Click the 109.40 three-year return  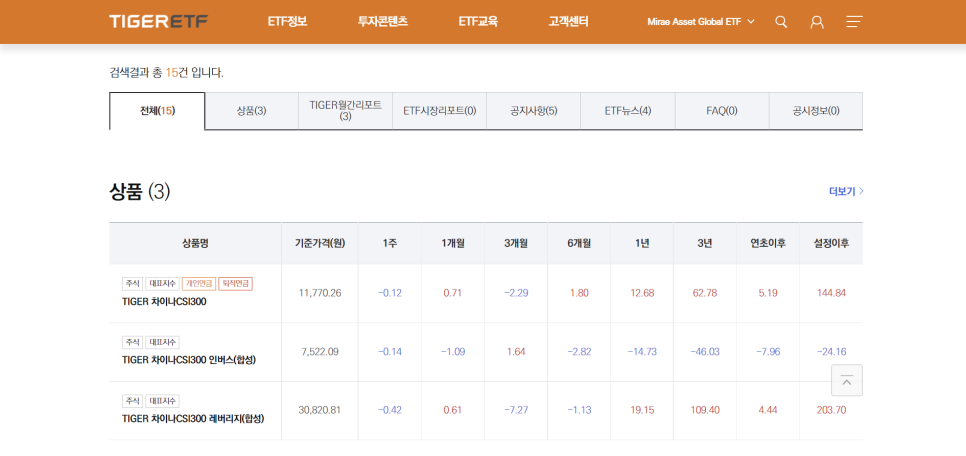[x=705, y=410]
